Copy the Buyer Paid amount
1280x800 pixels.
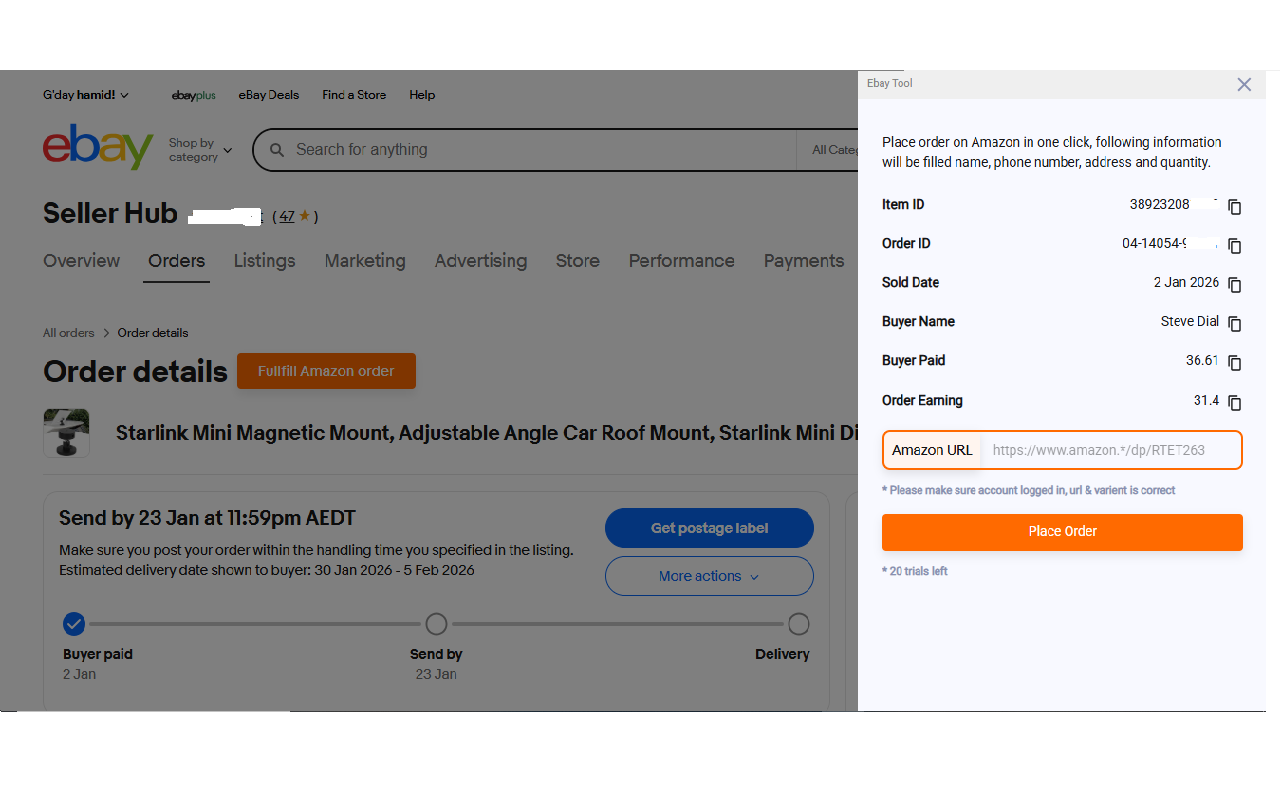coord(1235,363)
